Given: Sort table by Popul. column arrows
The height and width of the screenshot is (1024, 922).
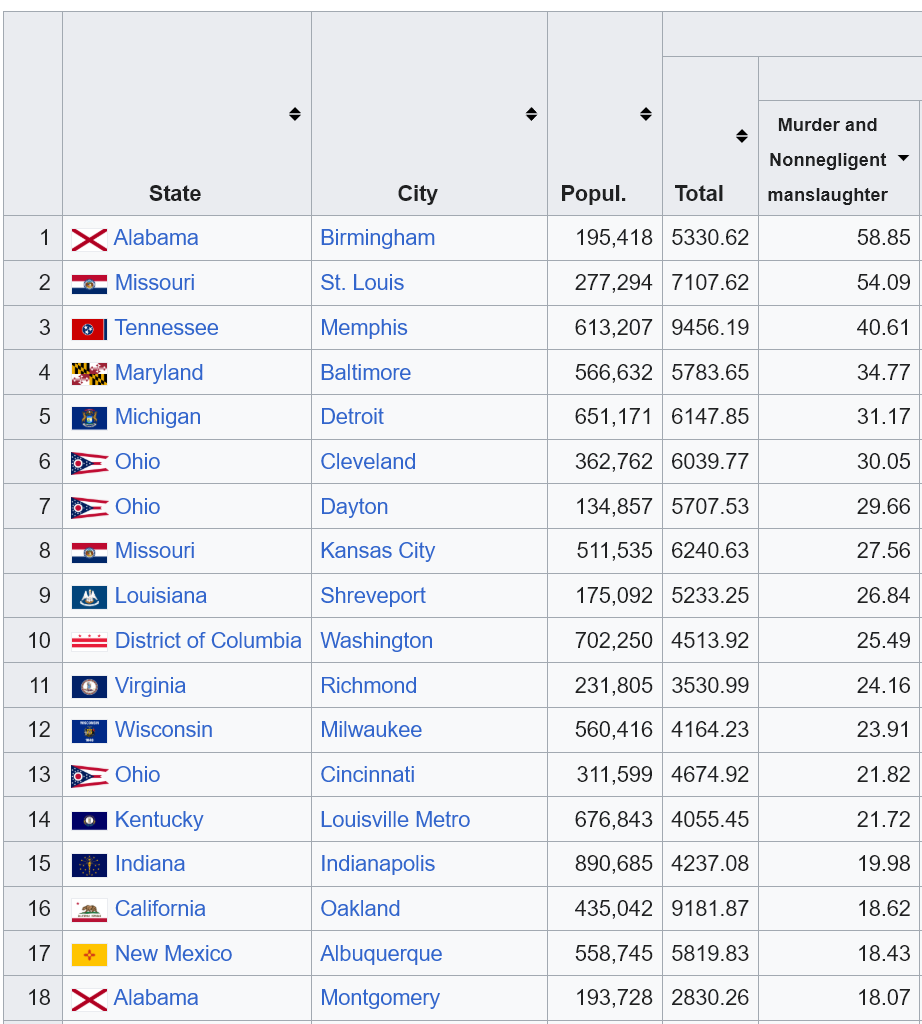Looking at the screenshot, I should tap(645, 114).
